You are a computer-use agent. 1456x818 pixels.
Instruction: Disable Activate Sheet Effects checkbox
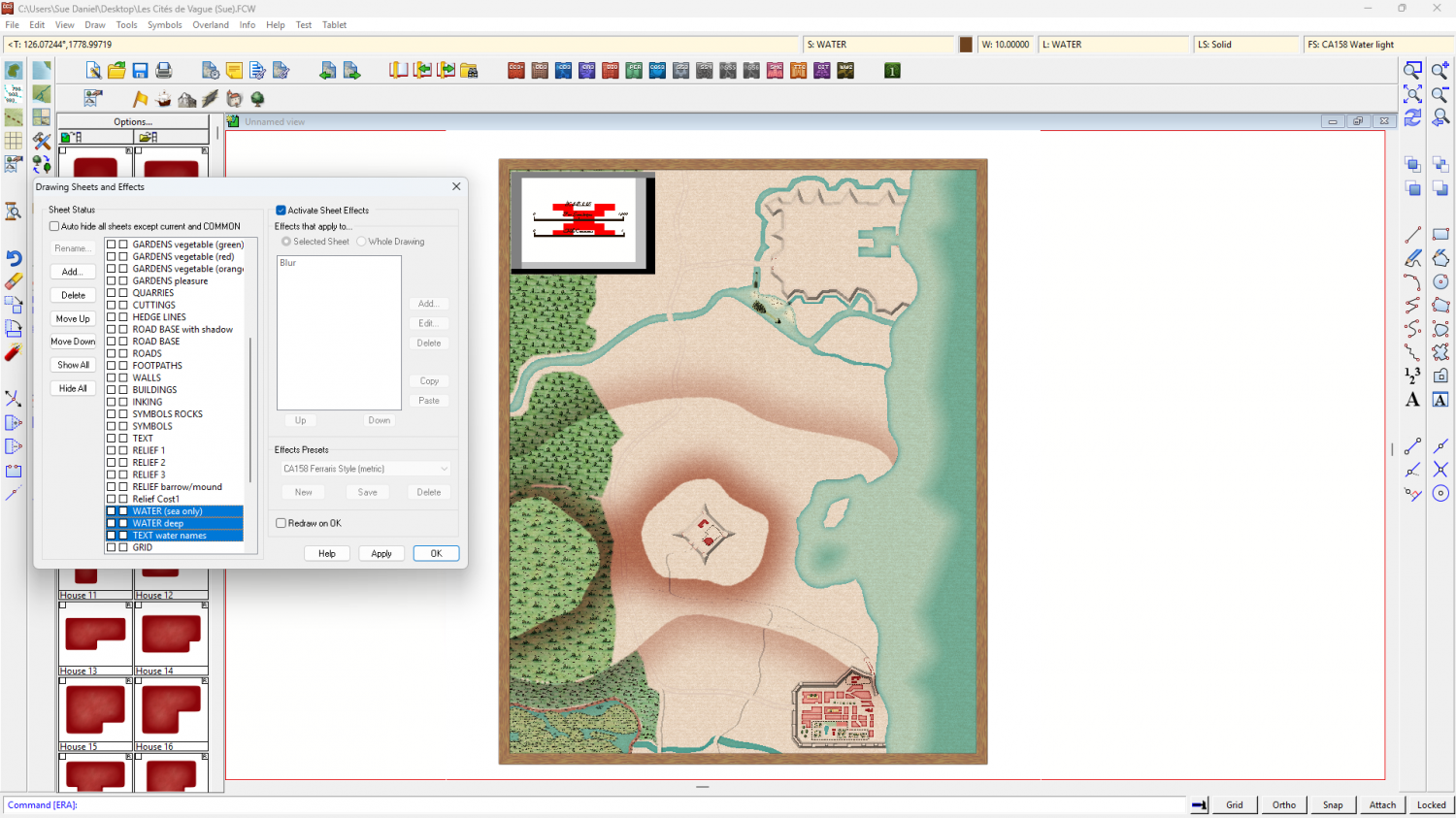coord(281,211)
